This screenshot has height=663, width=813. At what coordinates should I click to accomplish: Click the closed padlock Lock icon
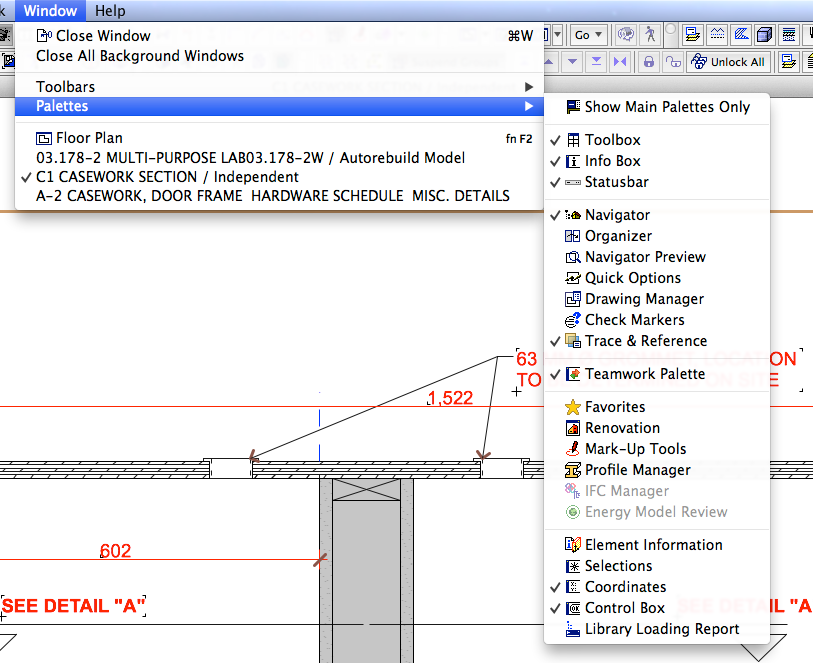coord(650,61)
